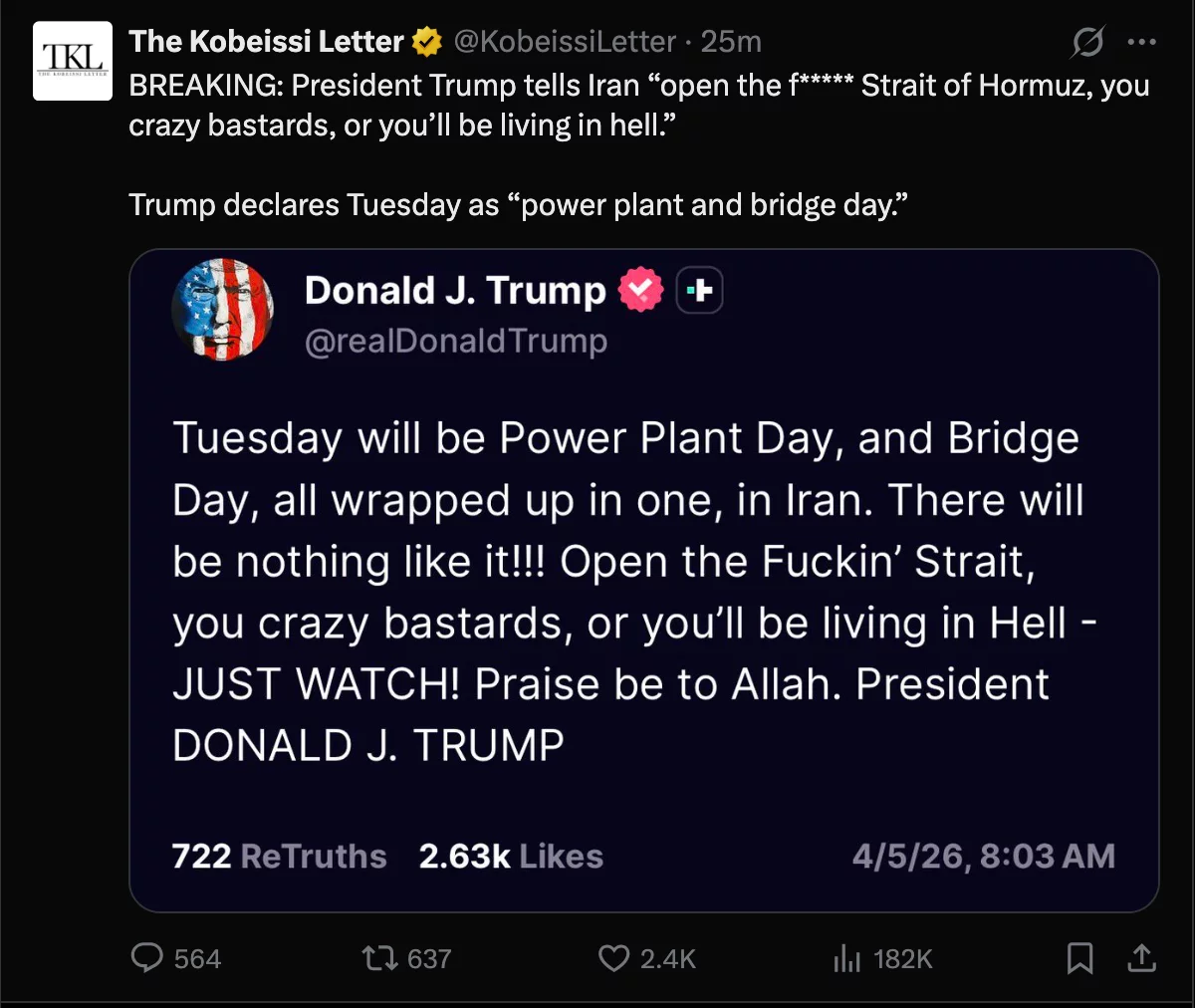Click the @KobeissiLetter handle
This screenshot has height=1008, width=1195.
565,42
